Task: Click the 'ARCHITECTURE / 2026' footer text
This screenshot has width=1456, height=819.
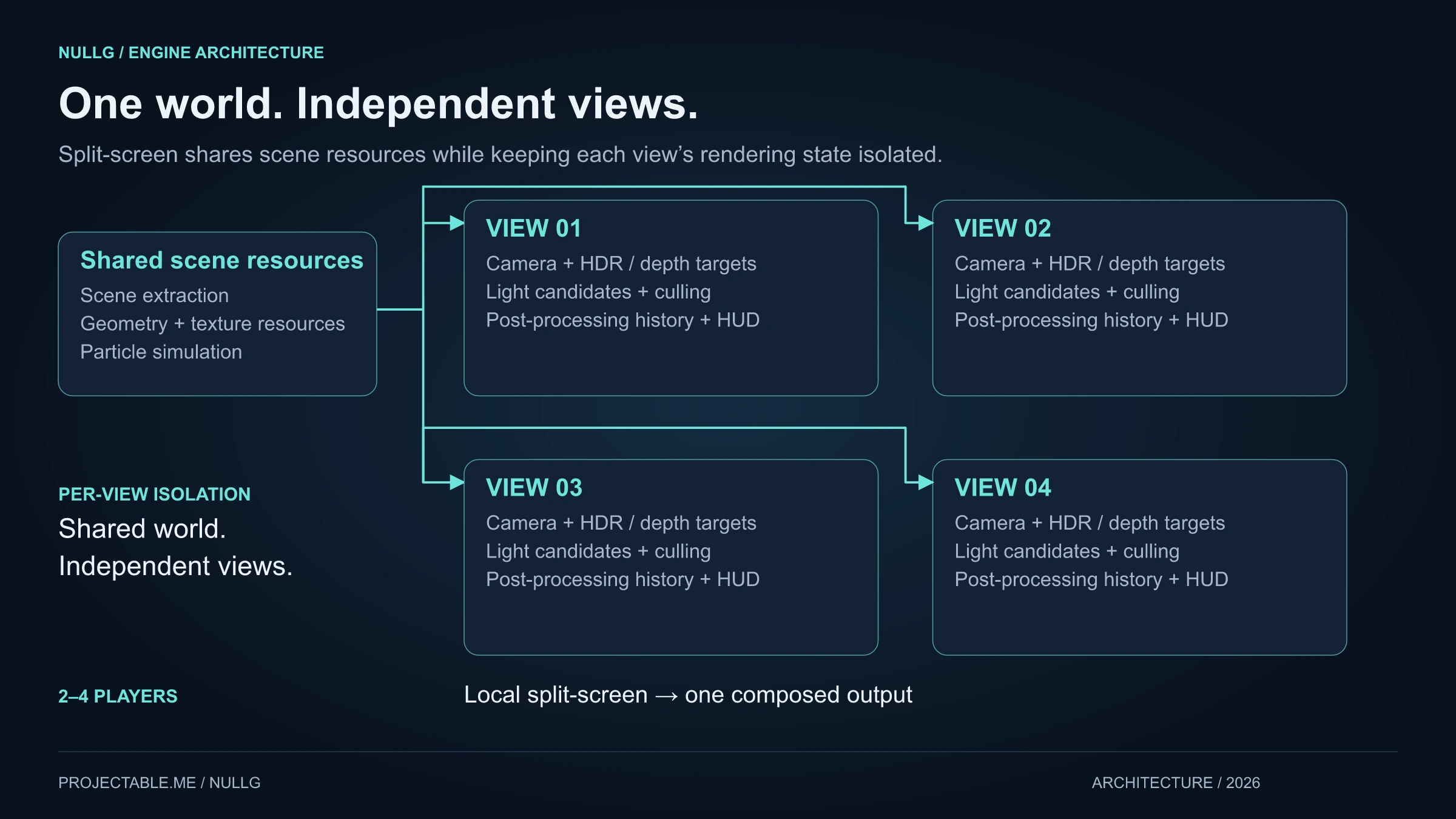Action: (x=1176, y=783)
